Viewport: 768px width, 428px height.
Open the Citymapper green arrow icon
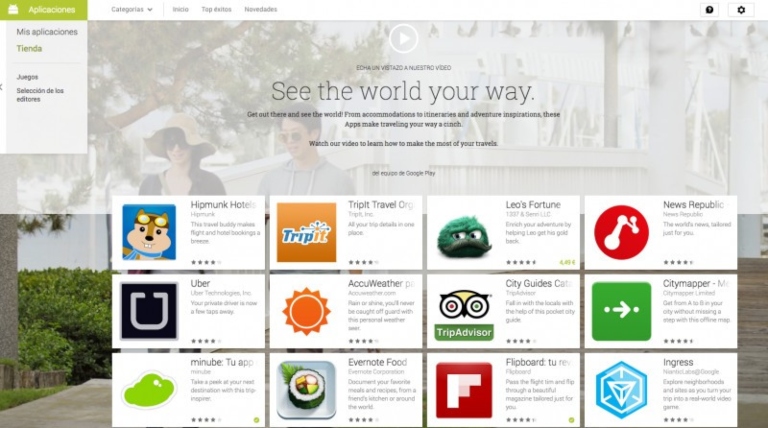click(x=621, y=311)
